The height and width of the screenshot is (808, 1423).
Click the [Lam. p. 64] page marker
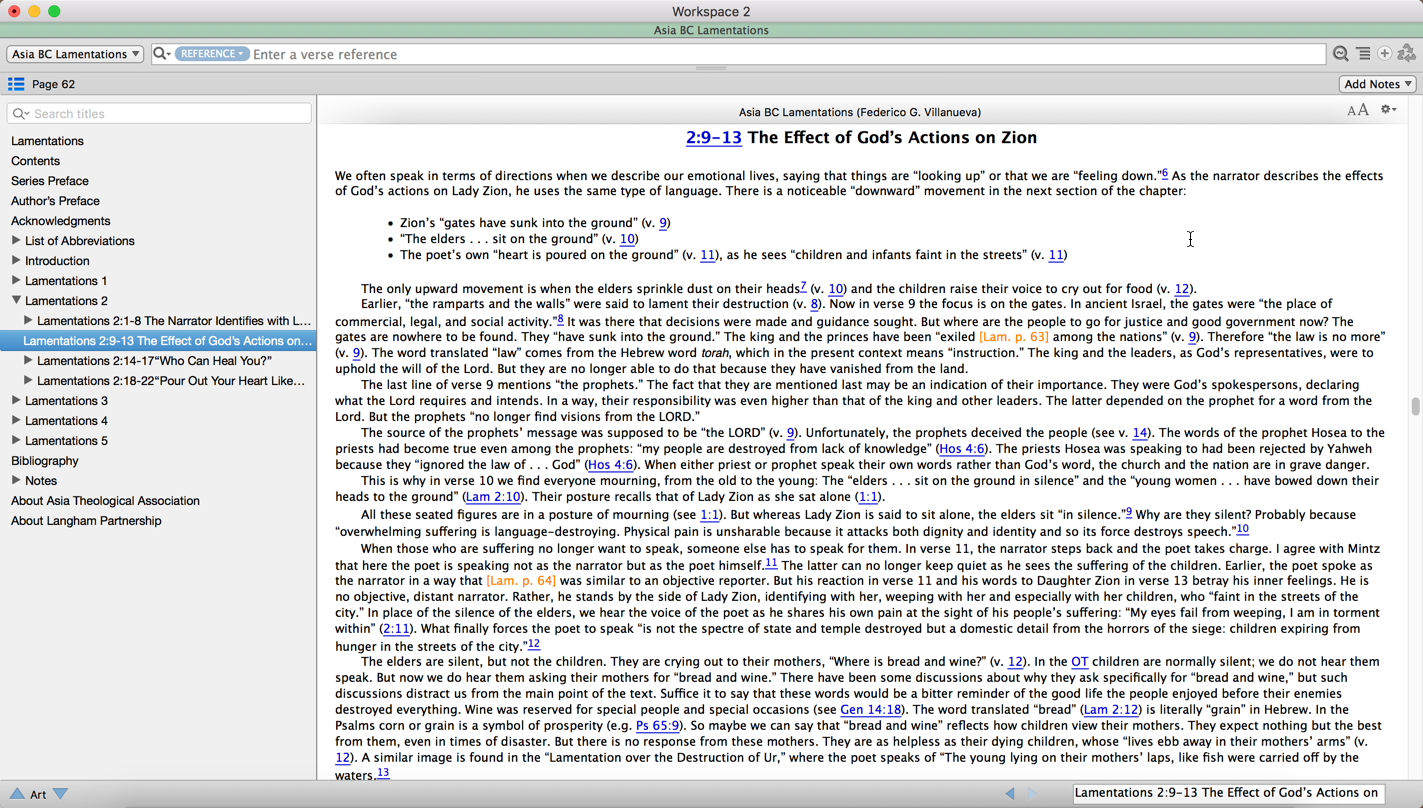[521, 581]
